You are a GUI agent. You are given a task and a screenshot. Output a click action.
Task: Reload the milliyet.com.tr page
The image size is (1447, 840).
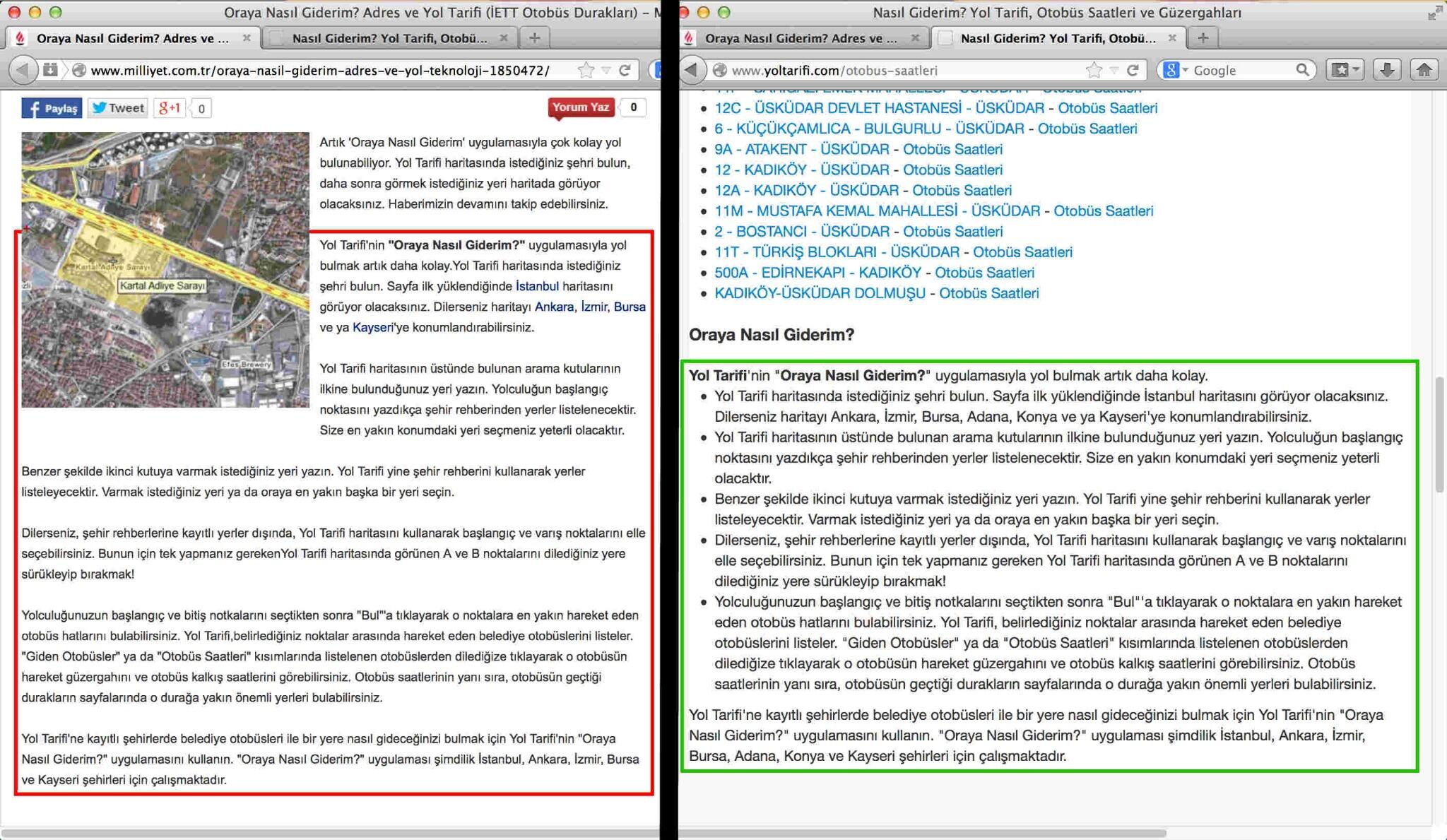[x=625, y=69]
